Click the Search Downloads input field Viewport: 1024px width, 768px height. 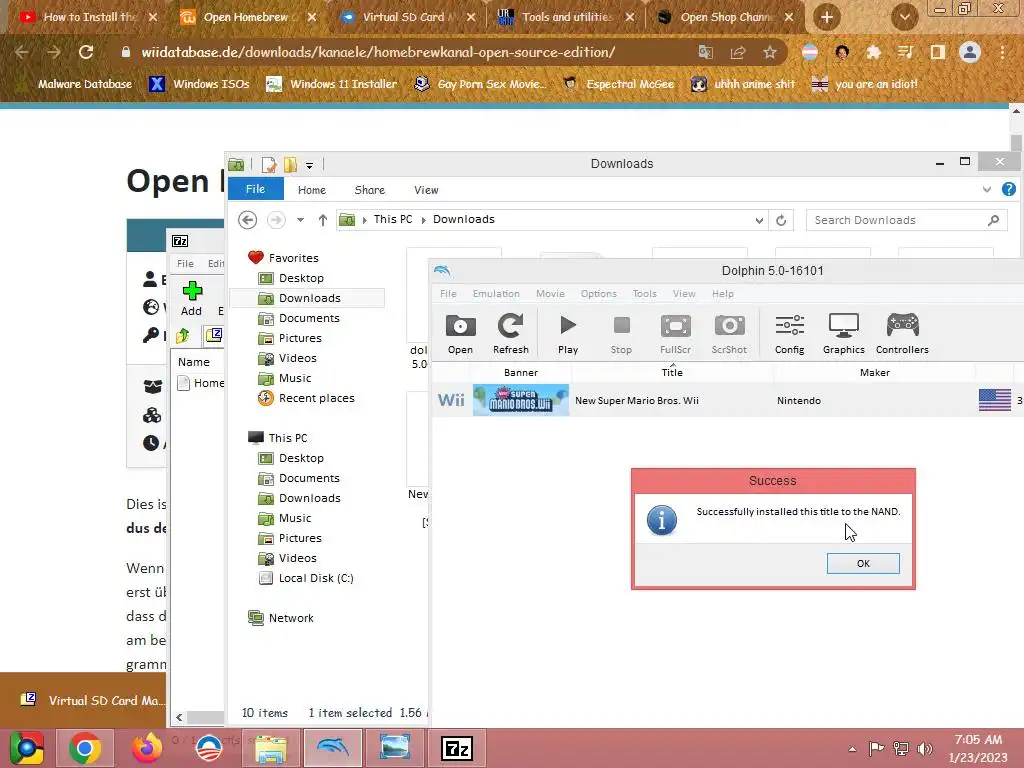pyautogui.click(x=906, y=220)
